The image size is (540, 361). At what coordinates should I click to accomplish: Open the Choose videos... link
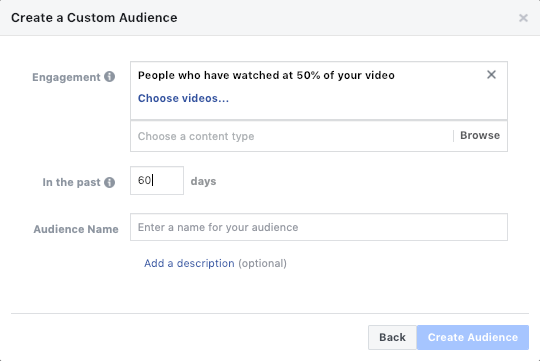click(183, 99)
